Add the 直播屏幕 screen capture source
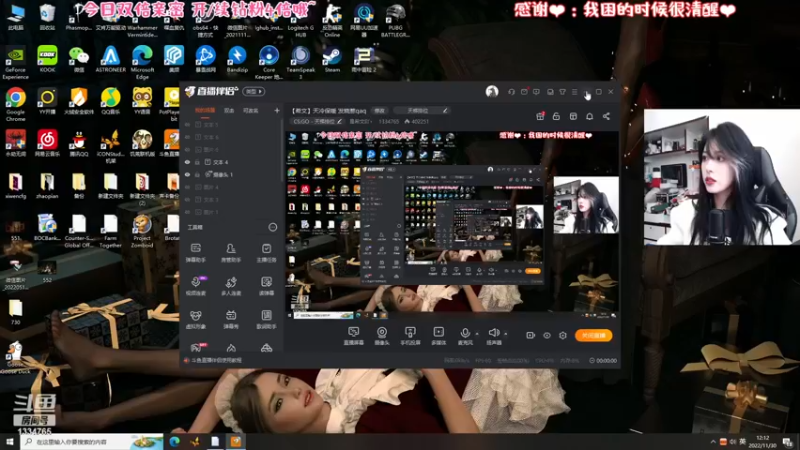Screen dimensions: 800x450 (353, 336)
